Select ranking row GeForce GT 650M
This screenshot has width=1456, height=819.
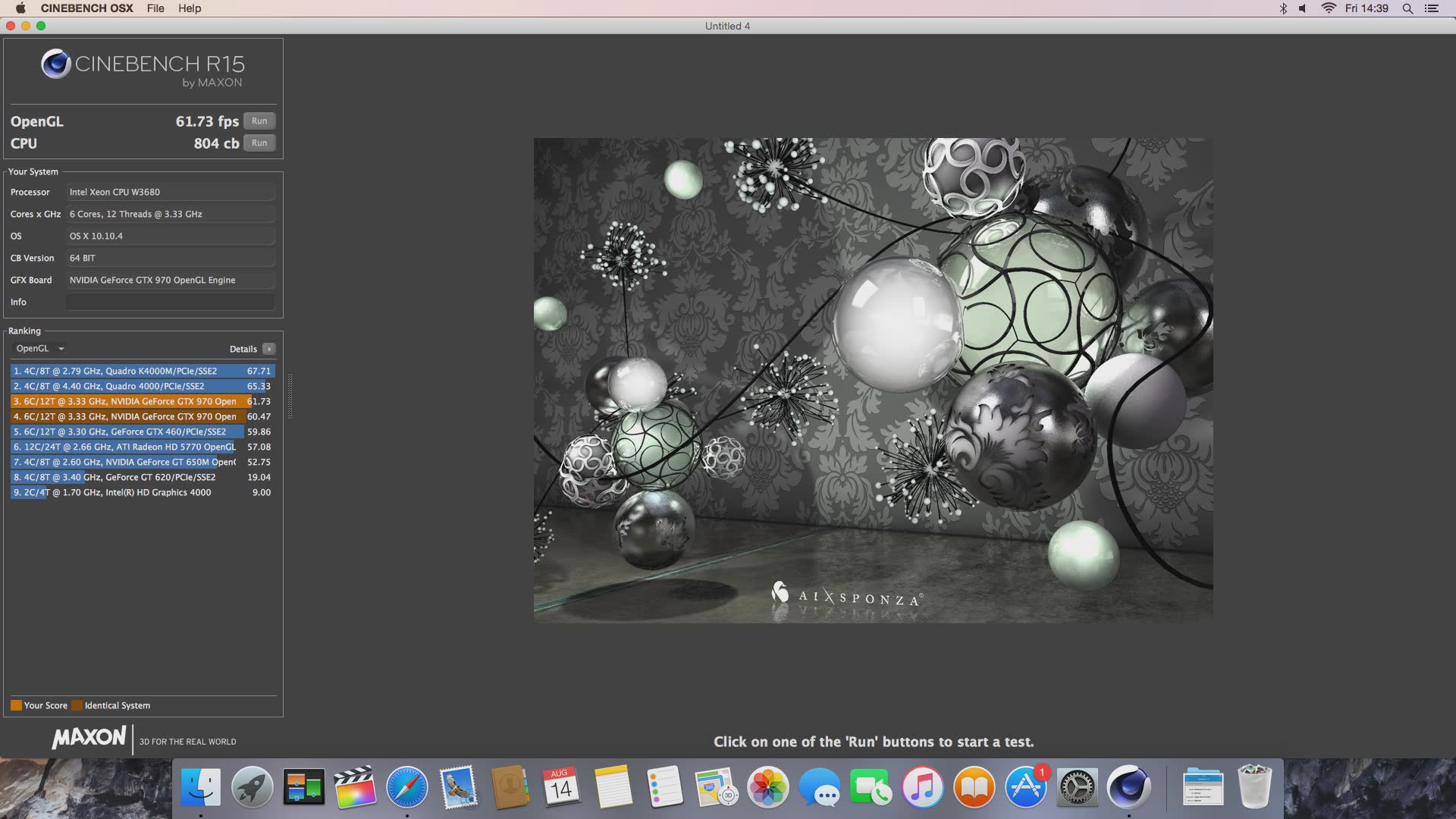click(x=143, y=462)
